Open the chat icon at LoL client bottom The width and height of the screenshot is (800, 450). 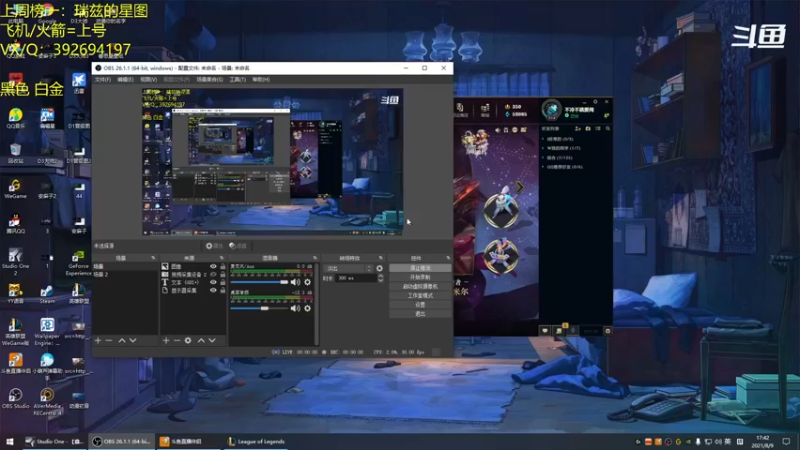(x=545, y=331)
